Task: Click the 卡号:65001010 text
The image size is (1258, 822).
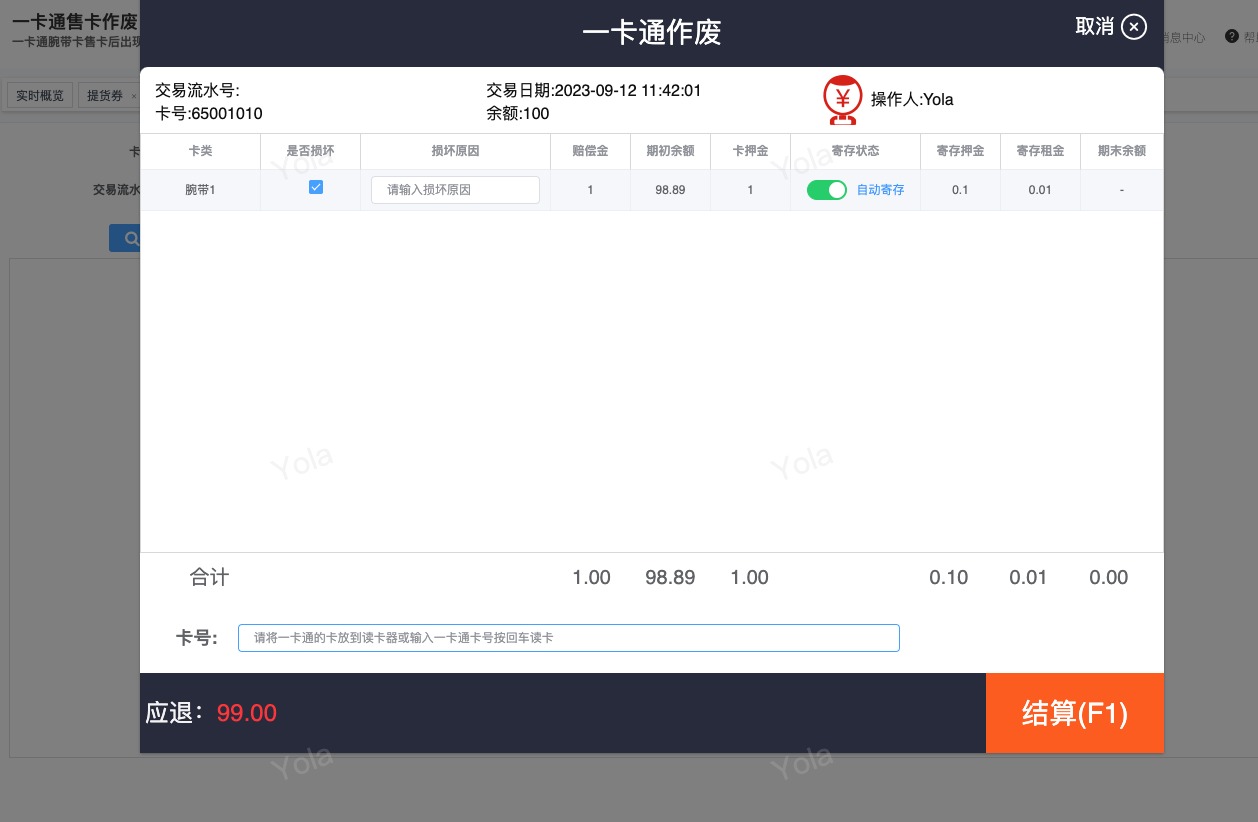Action: pos(209,114)
